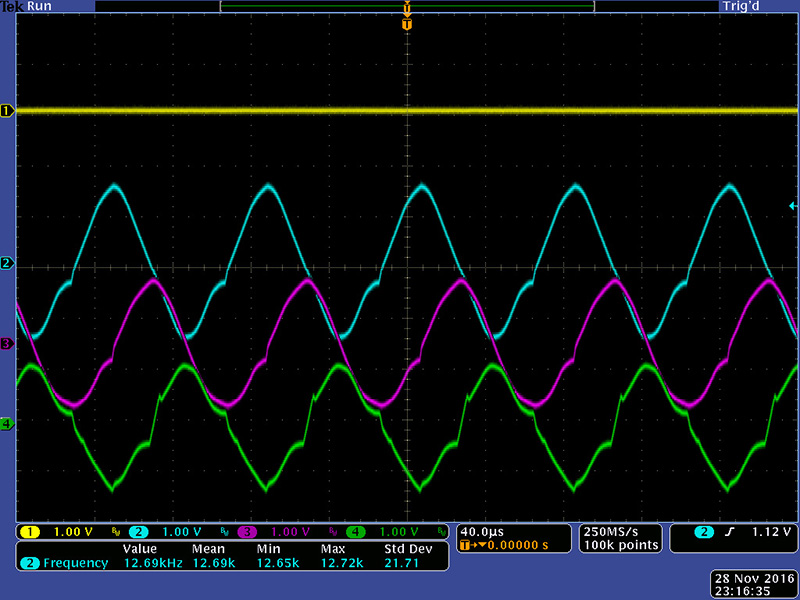Image resolution: width=800 pixels, height=600 pixels.
Task: Click the record view bar at top
Action: click(406, 6)
